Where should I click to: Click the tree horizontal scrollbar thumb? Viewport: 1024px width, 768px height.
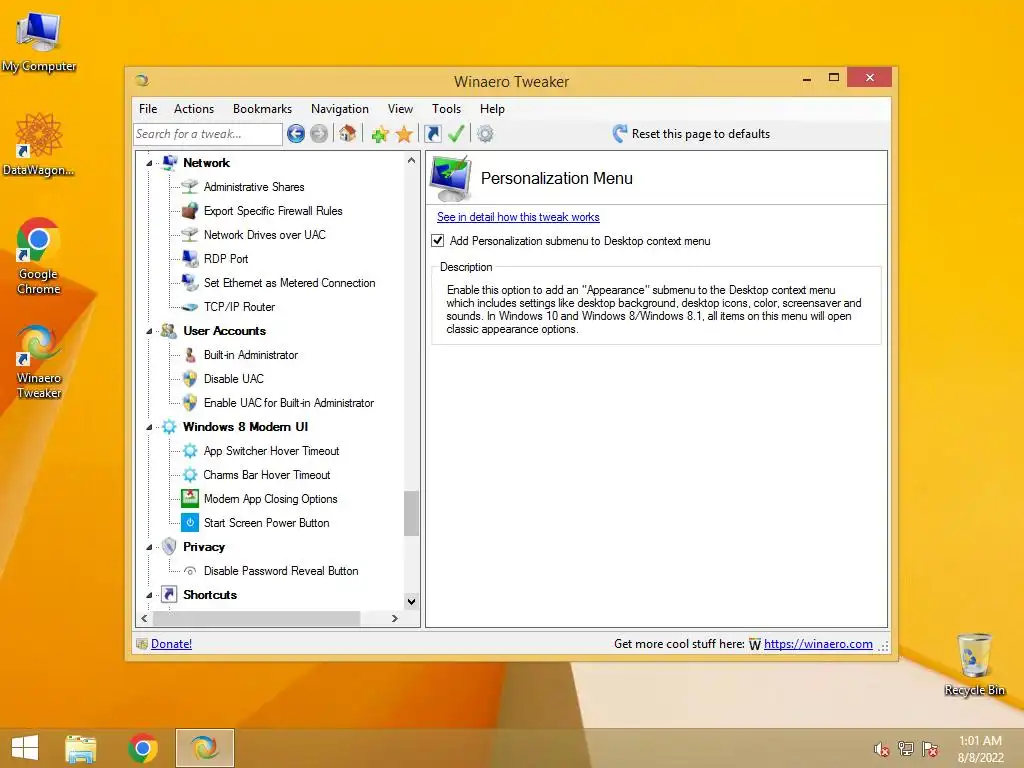pos(257,618)
